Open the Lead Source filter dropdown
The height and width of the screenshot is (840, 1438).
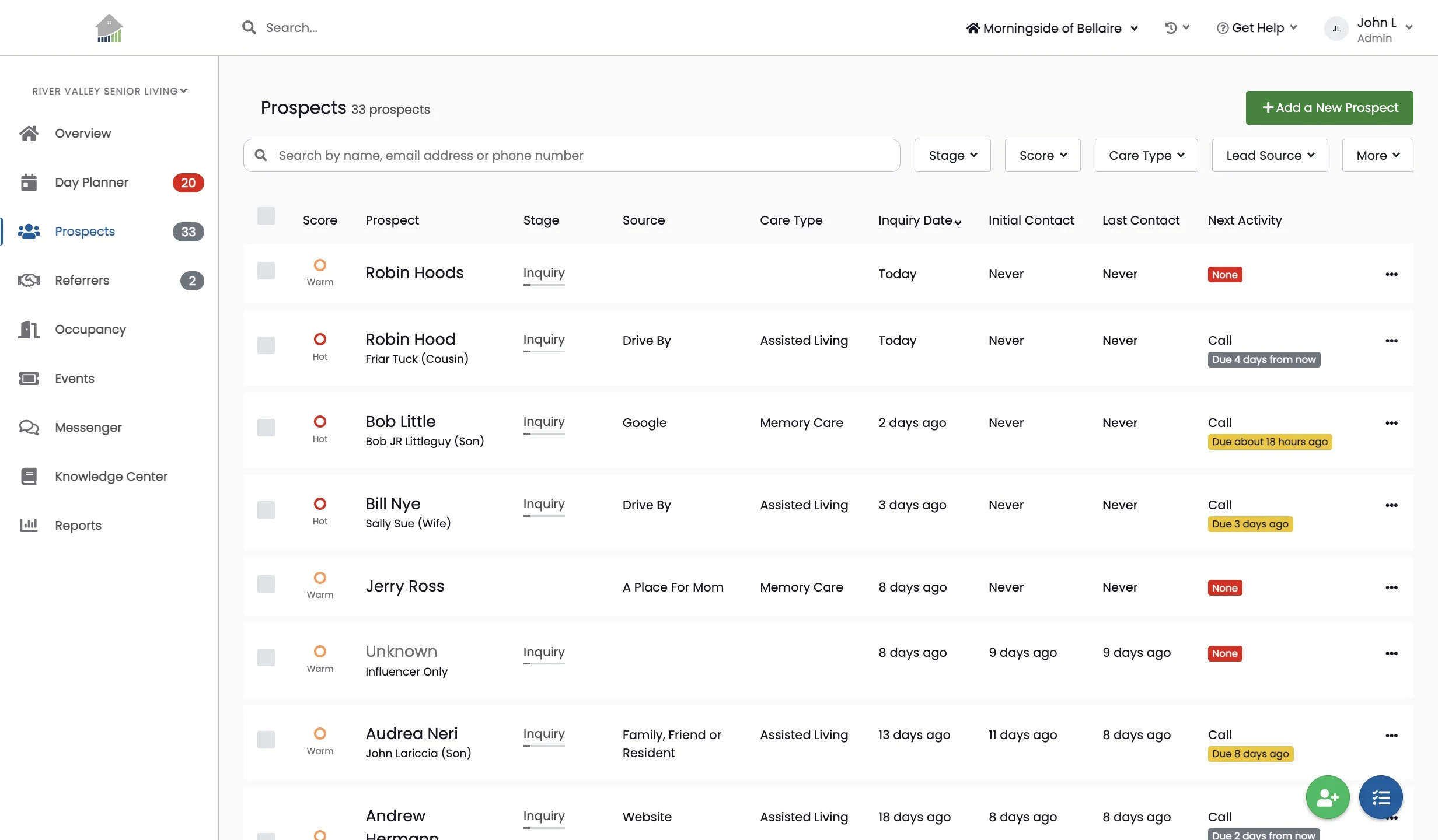coord(1269,156)
